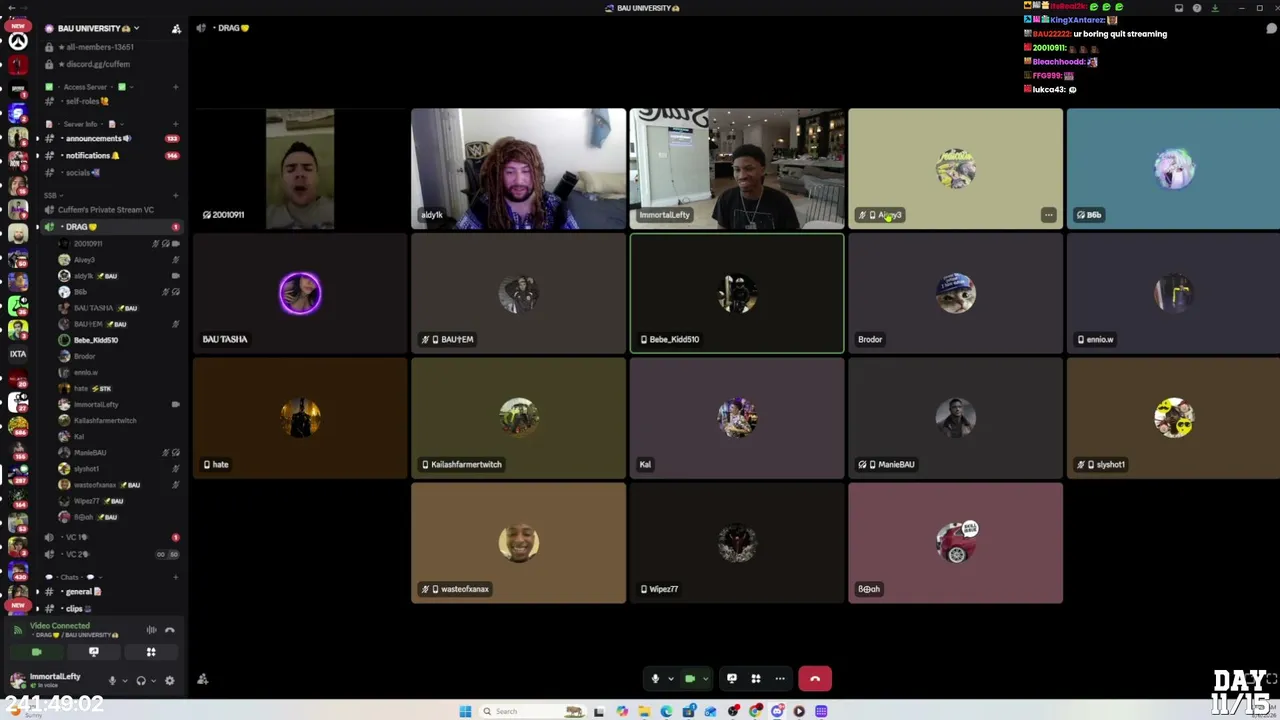This screenshot has width=1280, height=720.
Task: Open Microsoft Edge from the taskbar
Action: coord(666,711)
